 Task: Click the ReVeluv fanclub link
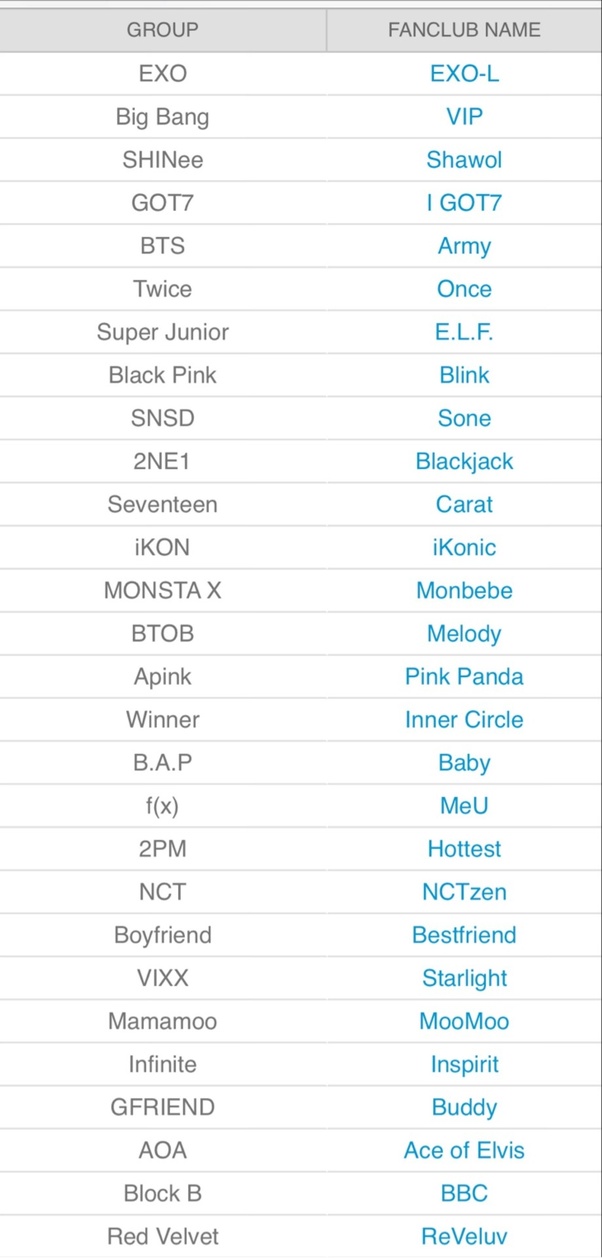click(464, 1236)
